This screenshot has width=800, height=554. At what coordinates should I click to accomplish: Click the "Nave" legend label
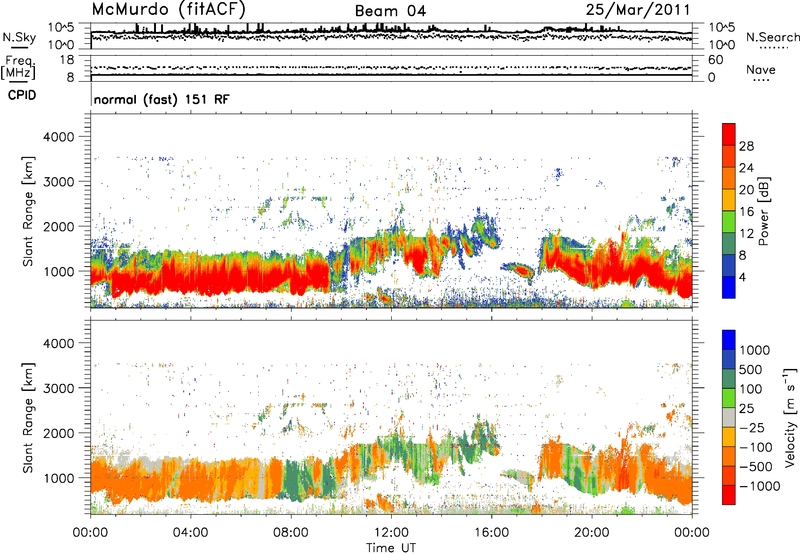click(x=761, y=69)
